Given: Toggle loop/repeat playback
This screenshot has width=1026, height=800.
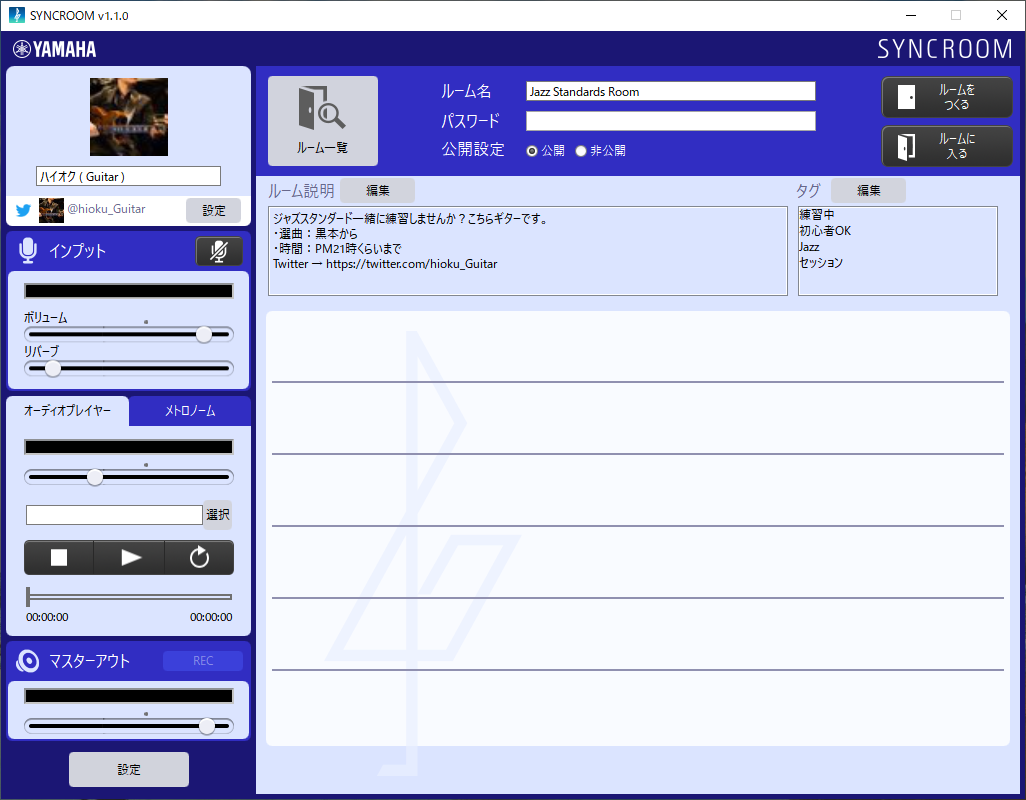Looking at the screenshot, I should (x=199, y=557).
